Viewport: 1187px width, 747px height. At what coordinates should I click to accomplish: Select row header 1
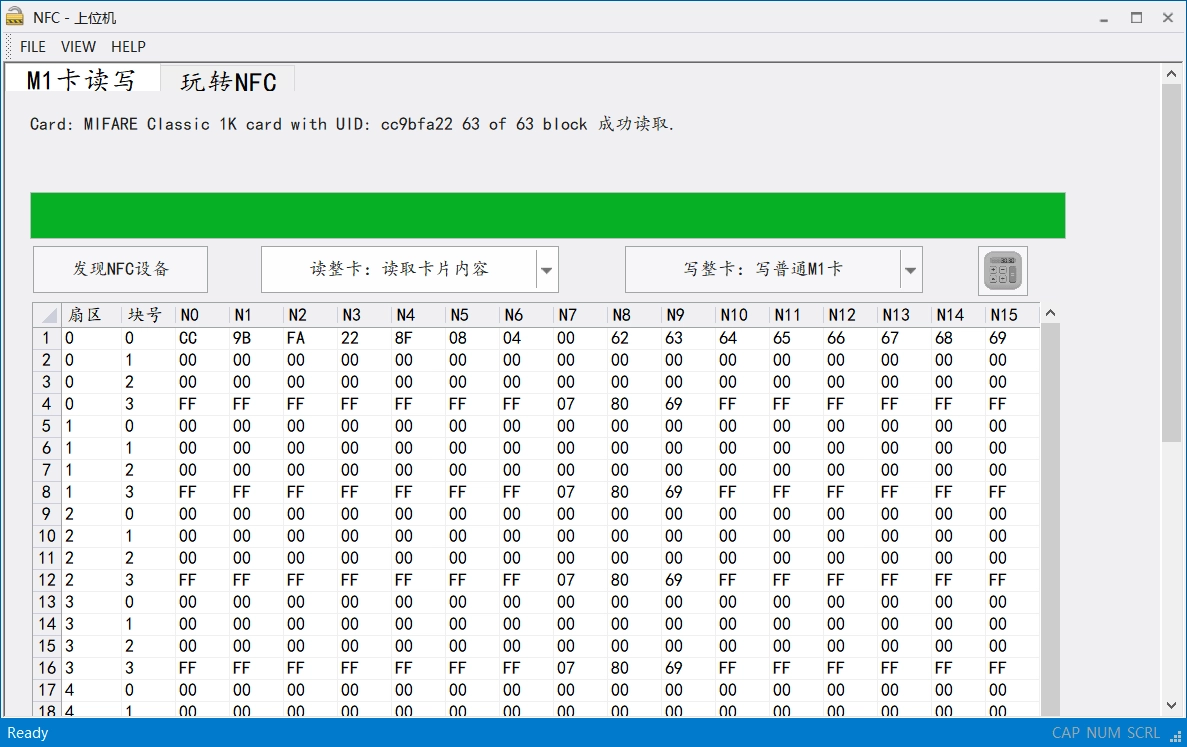point(47,338)
